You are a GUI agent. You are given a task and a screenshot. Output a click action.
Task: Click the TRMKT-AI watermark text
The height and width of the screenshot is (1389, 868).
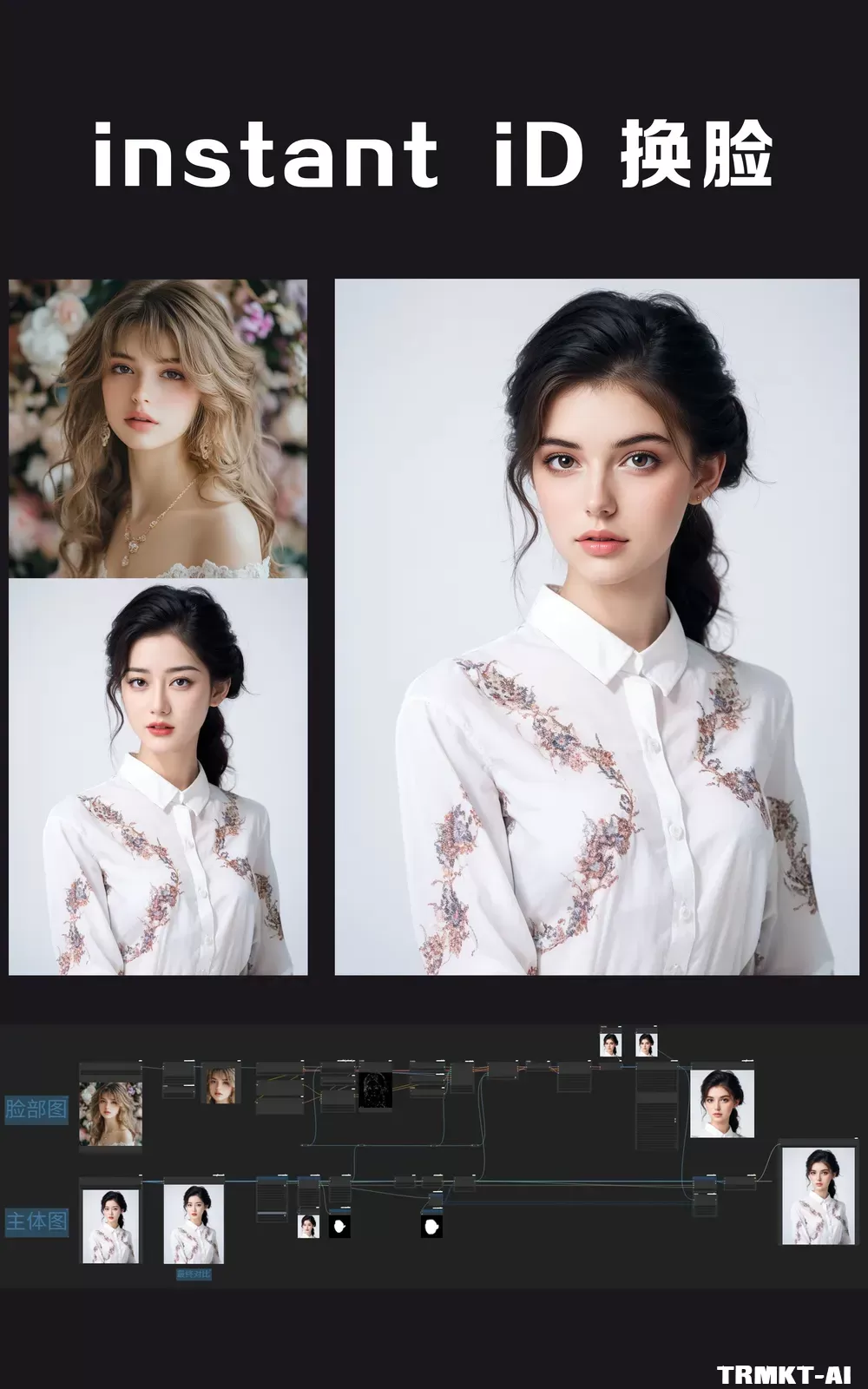[x=785, y=1374]
